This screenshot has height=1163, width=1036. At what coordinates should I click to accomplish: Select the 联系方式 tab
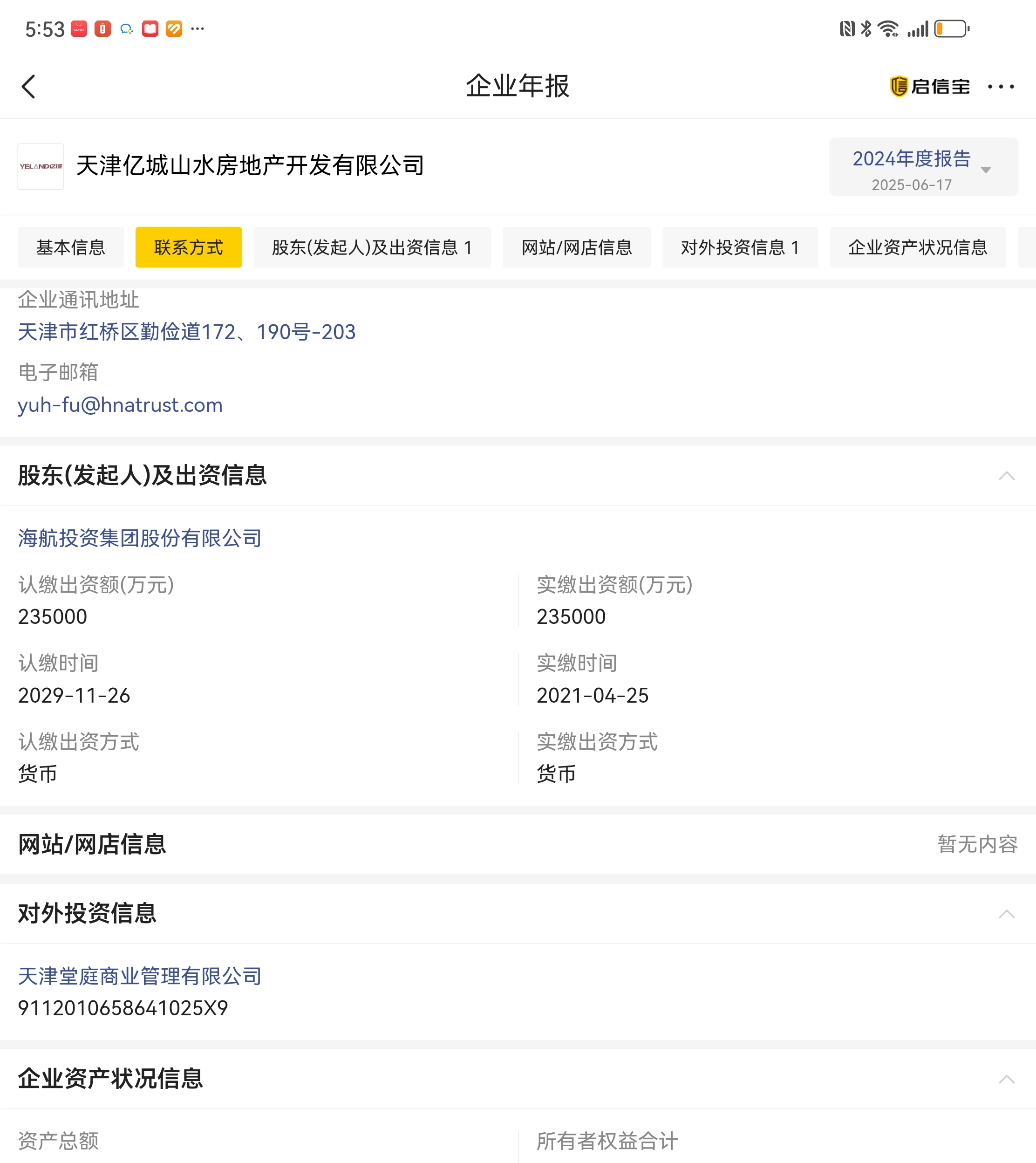point(188,247)
